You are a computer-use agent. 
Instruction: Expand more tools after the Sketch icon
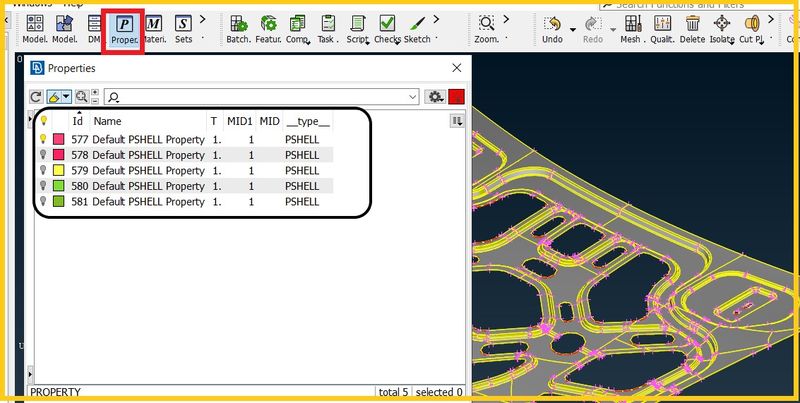pyautogui.click(x=436, y=19)
